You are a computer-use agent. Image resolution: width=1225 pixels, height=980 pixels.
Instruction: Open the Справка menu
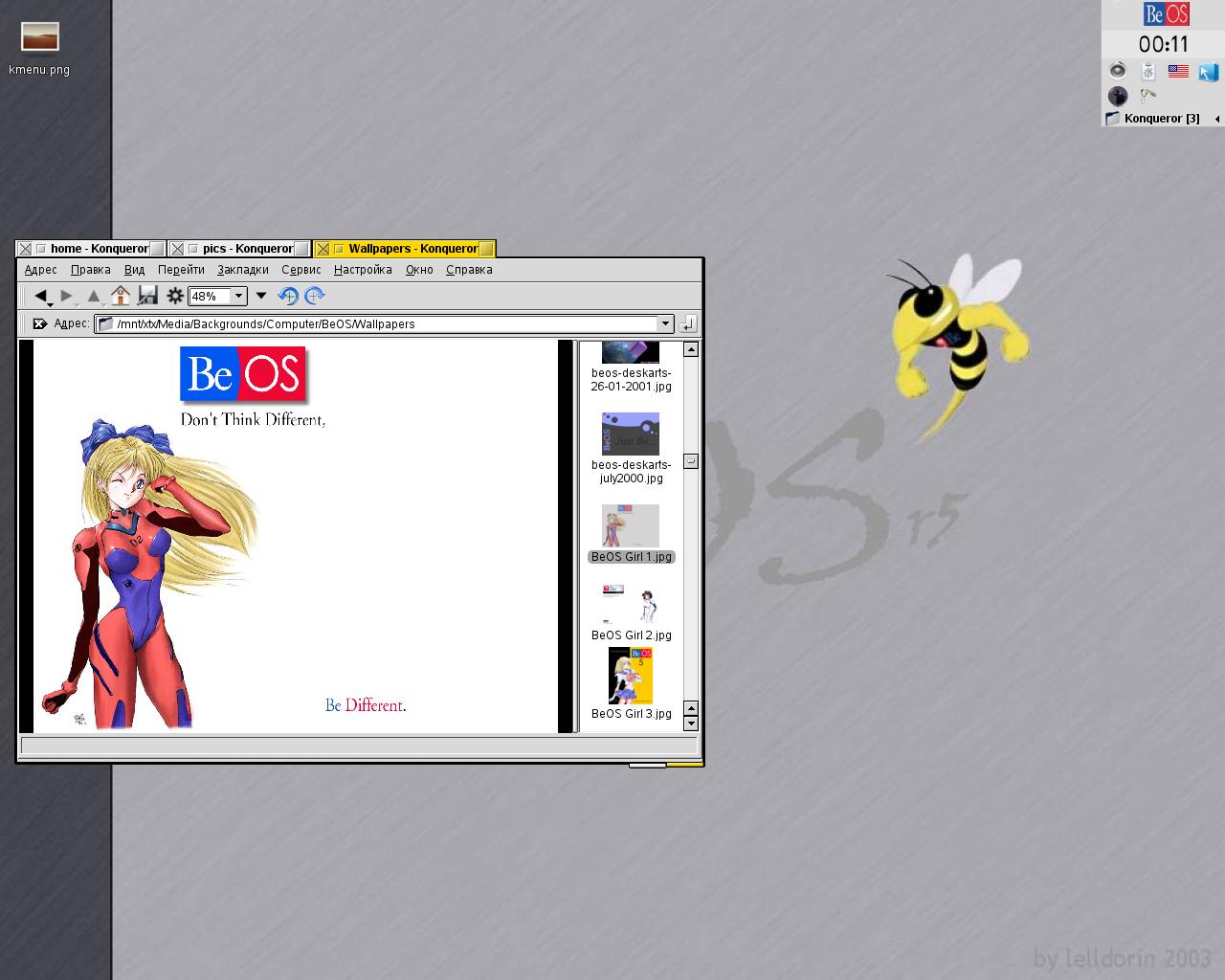469,270
